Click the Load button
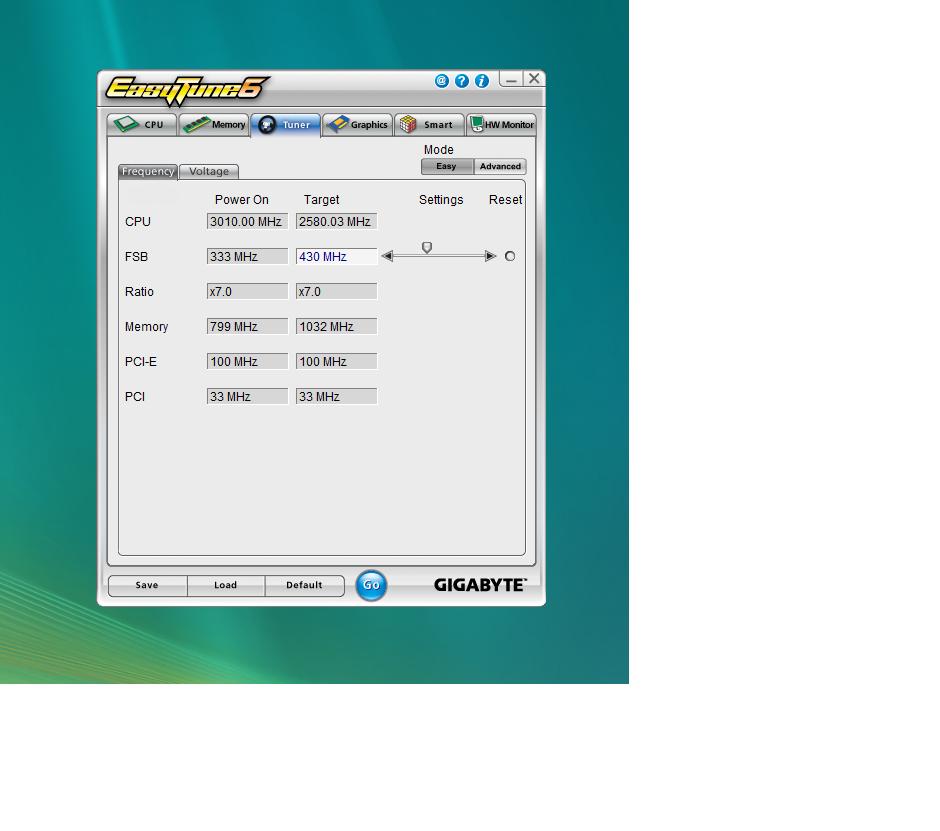Viewport: 940px width, 831px height. (x=226, y=585)
